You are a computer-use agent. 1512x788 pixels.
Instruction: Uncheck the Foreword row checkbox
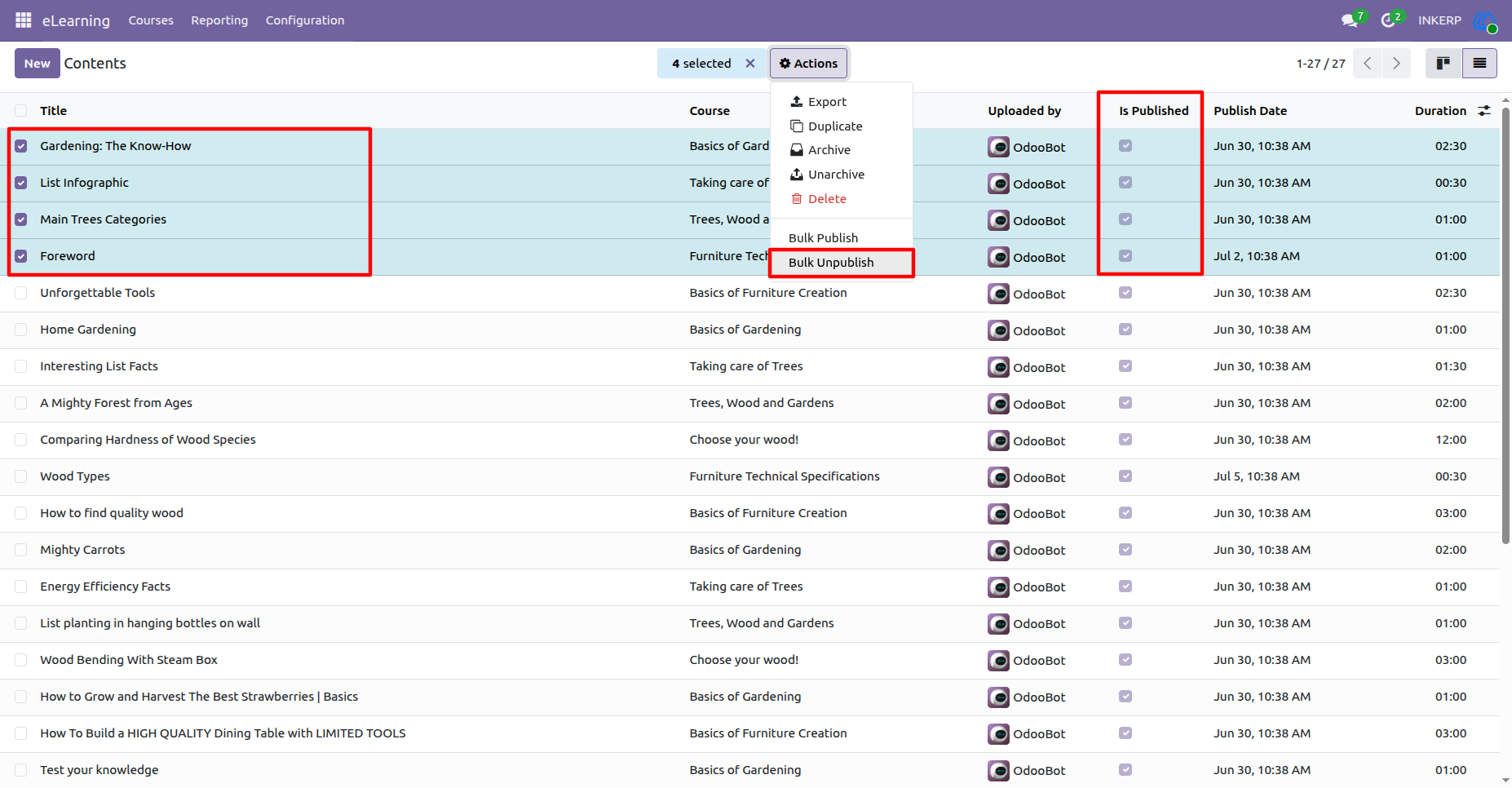(x=21, y=256)
